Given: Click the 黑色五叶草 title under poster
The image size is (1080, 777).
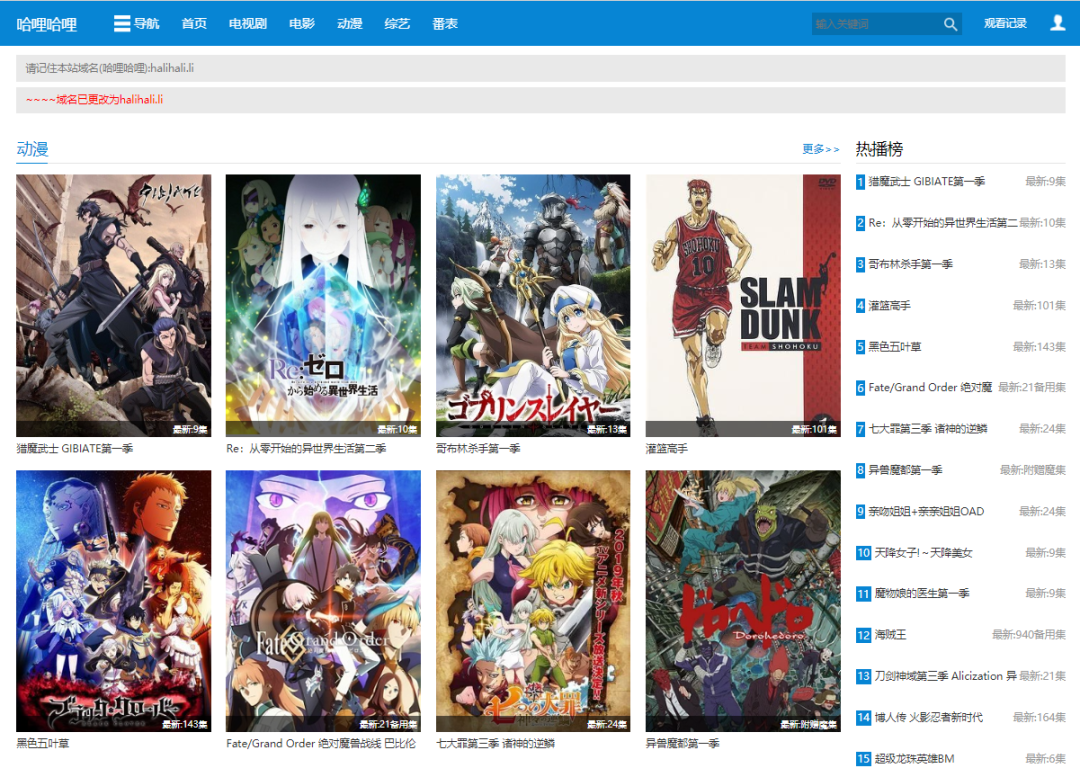Looking at the screenshot, I should pos(43,744).
